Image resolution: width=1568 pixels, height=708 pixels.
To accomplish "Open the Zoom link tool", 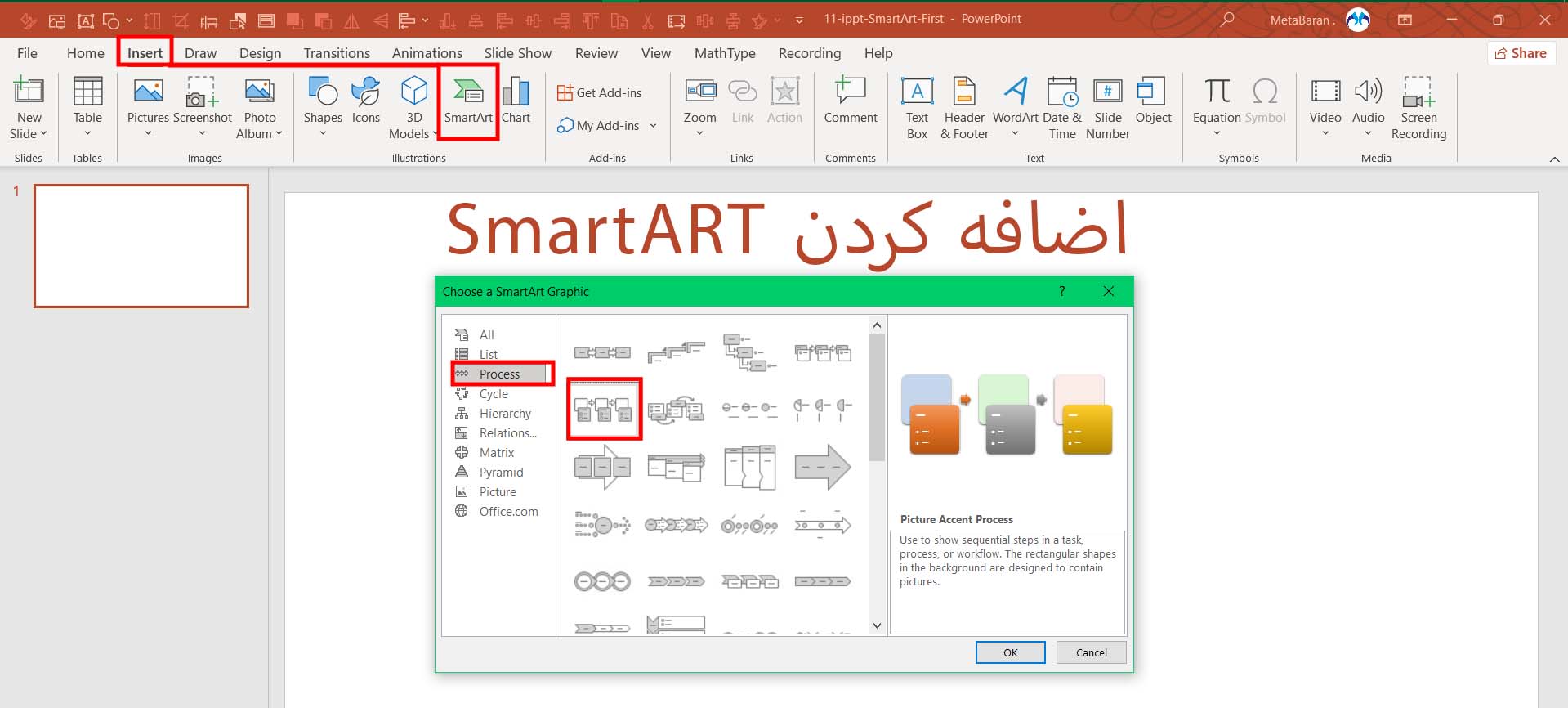I will click(700, 106).
